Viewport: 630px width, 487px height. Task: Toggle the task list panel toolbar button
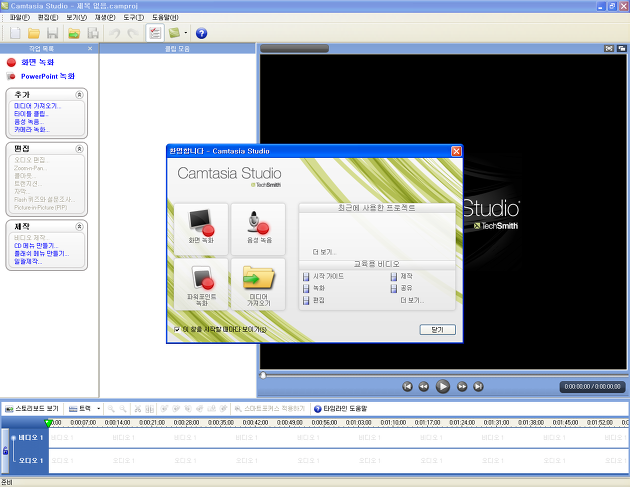point(155,33)
